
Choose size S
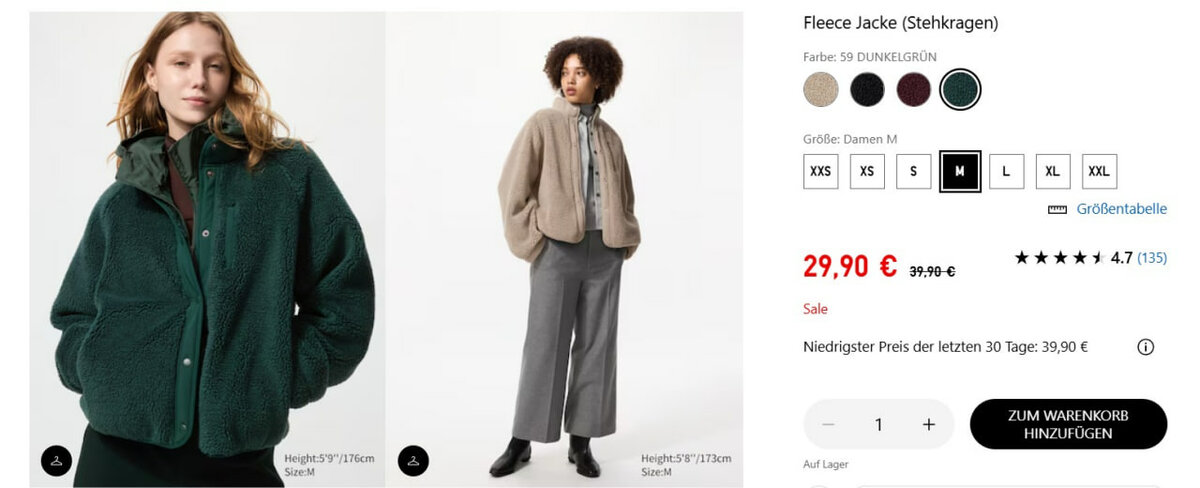[x=913, y=171]
